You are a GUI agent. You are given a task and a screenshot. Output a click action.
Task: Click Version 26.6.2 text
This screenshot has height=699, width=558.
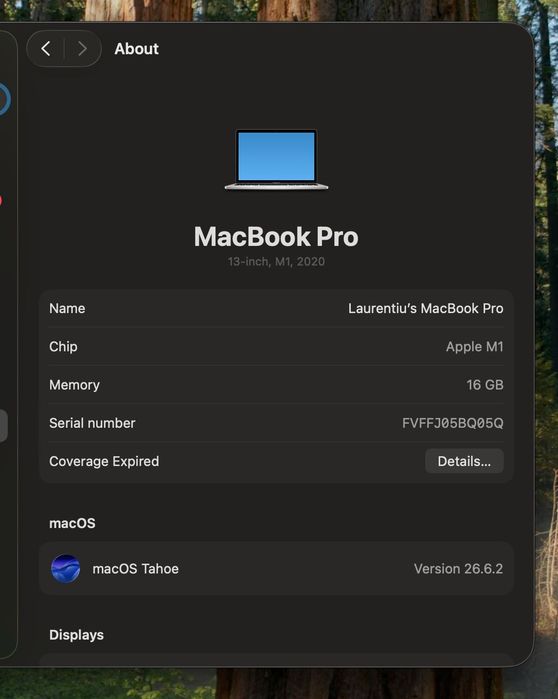[458, 569]
